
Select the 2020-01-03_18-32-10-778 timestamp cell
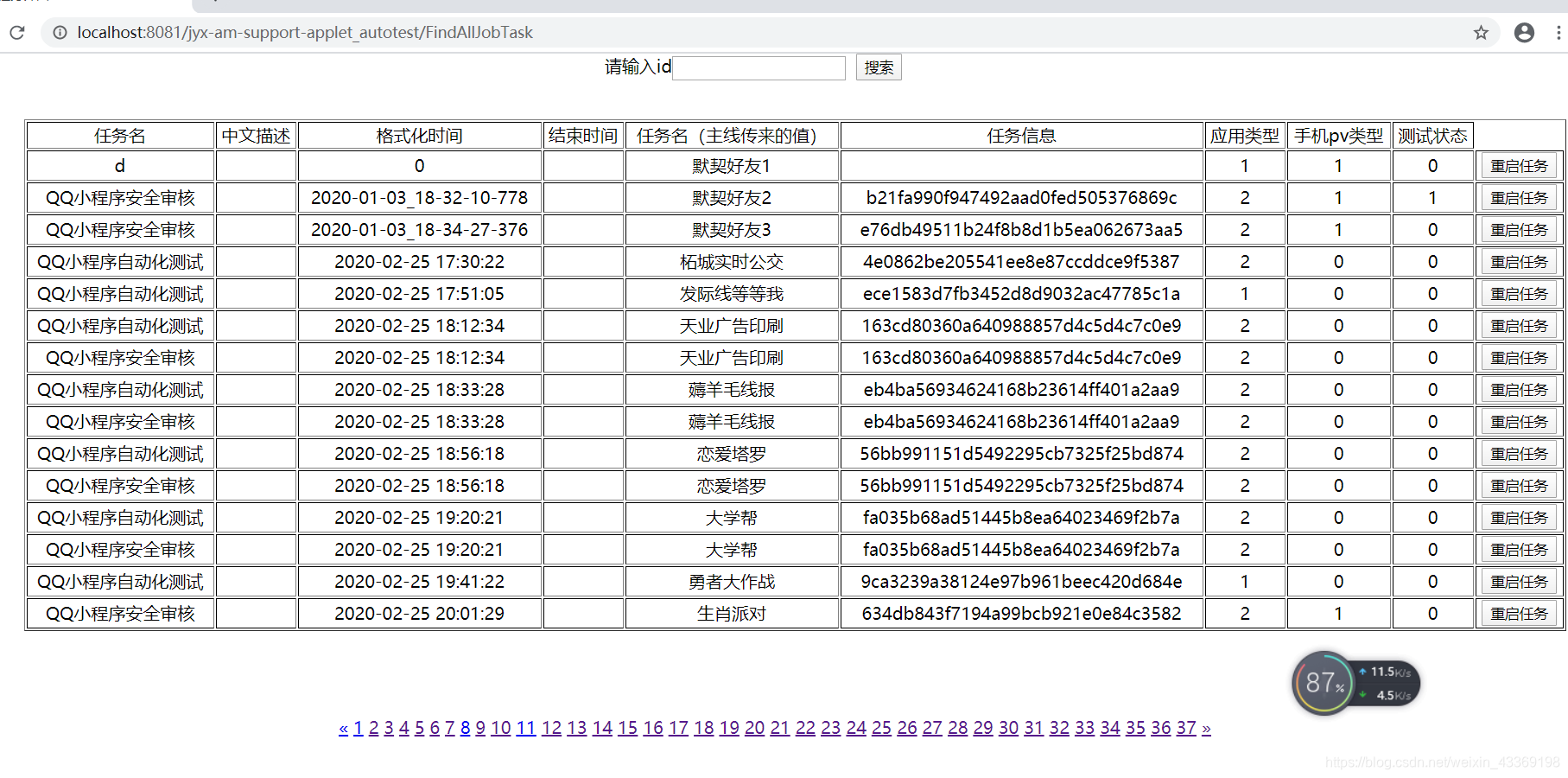pyautogui.click(x=419, y=198)
